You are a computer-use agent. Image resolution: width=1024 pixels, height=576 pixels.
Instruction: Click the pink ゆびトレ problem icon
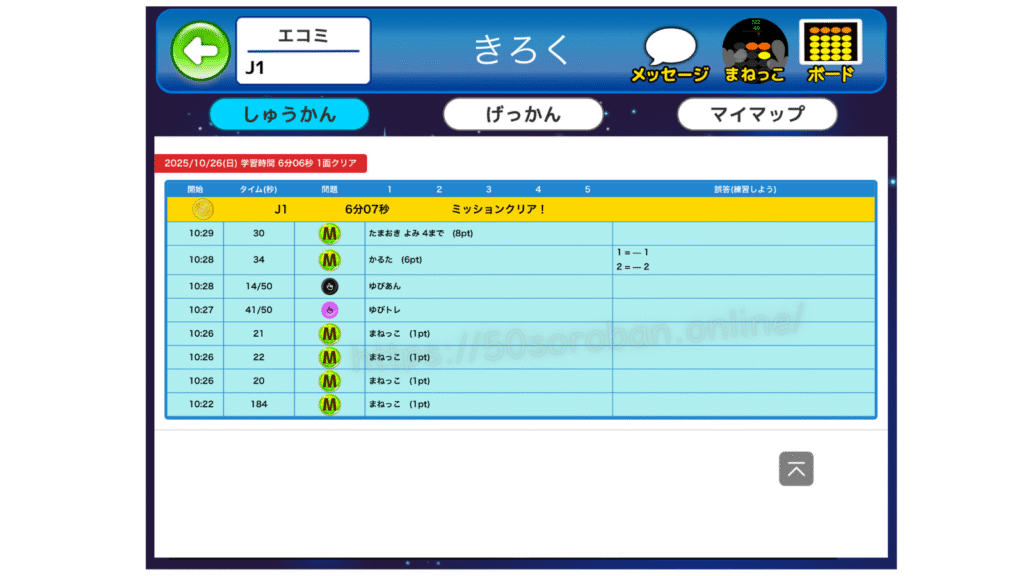click(x=329, y=310)
